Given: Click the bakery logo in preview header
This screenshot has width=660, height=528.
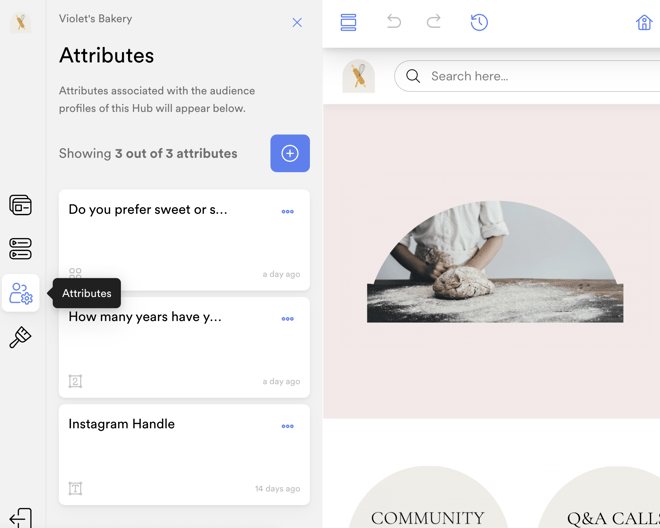Looking at the screenshot, I should pyautogui.click(x=359, y=76).
